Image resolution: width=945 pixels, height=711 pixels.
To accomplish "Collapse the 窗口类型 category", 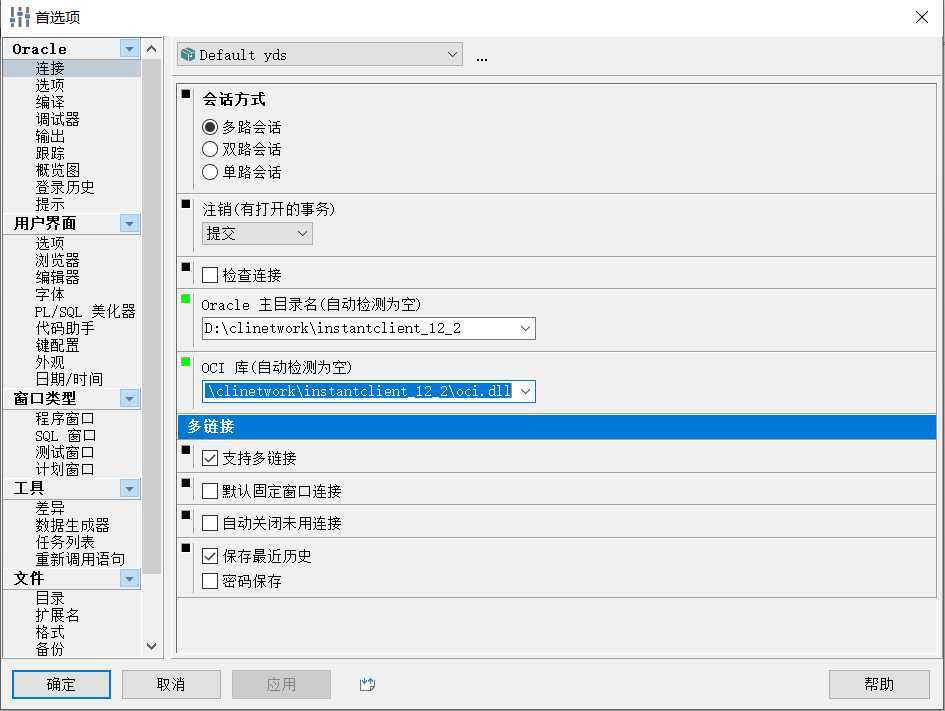I will (130, 398).
